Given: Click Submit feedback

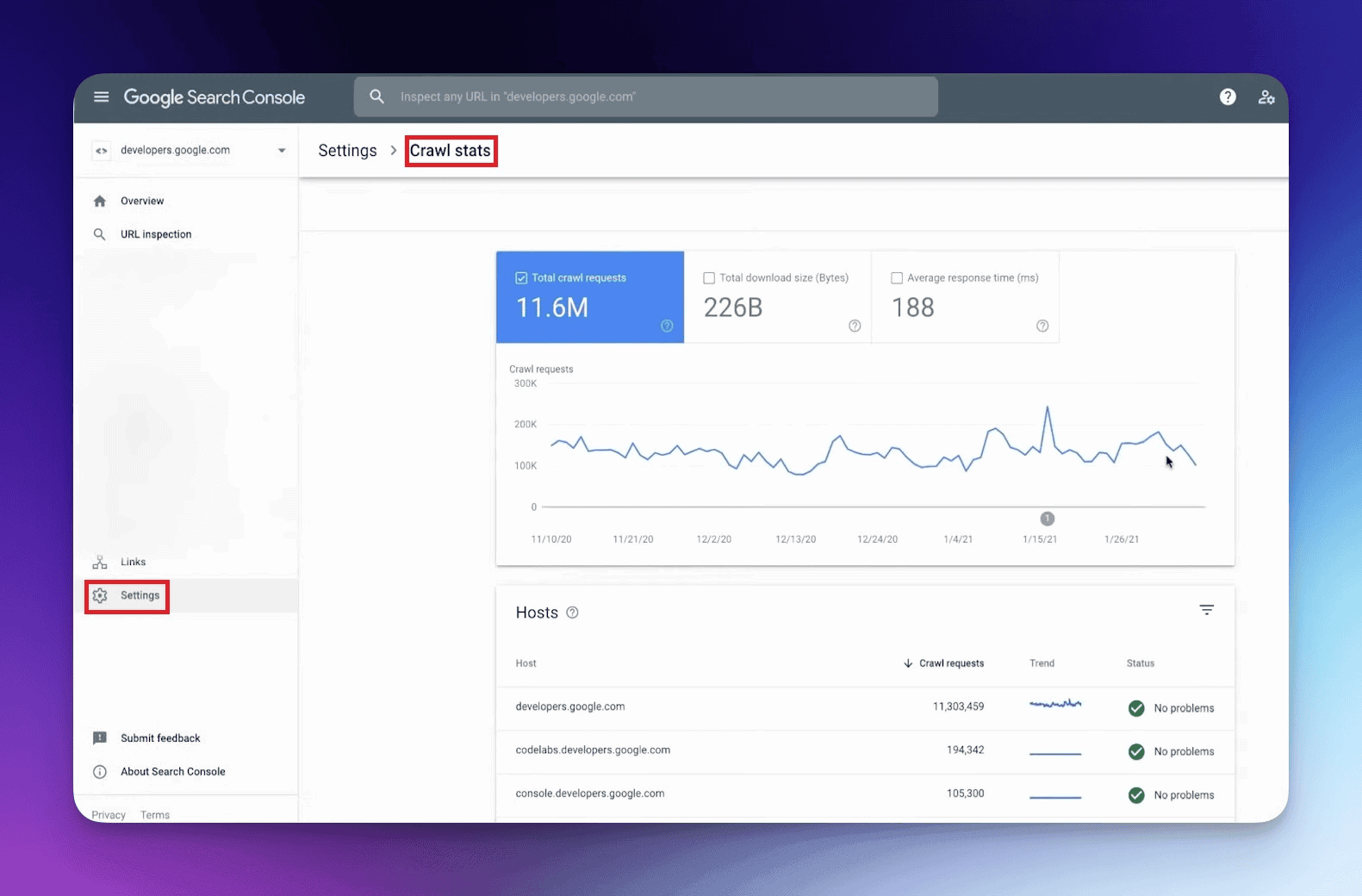Looking at the screenshot, I should click(160, 738).
